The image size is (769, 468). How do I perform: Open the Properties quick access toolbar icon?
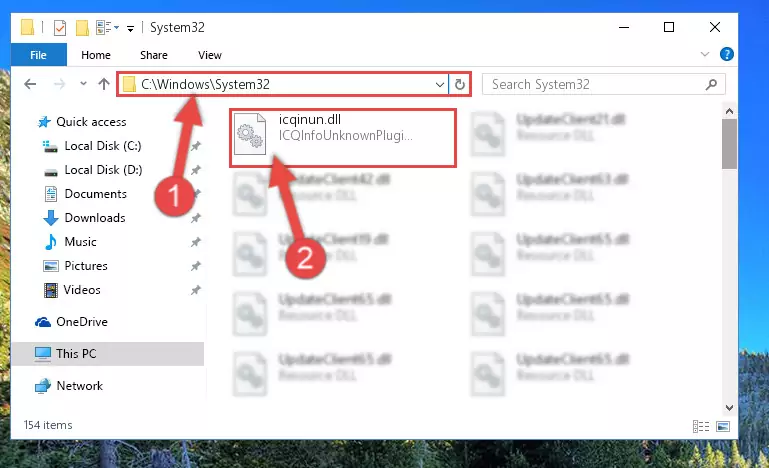[x=60, y=28]
